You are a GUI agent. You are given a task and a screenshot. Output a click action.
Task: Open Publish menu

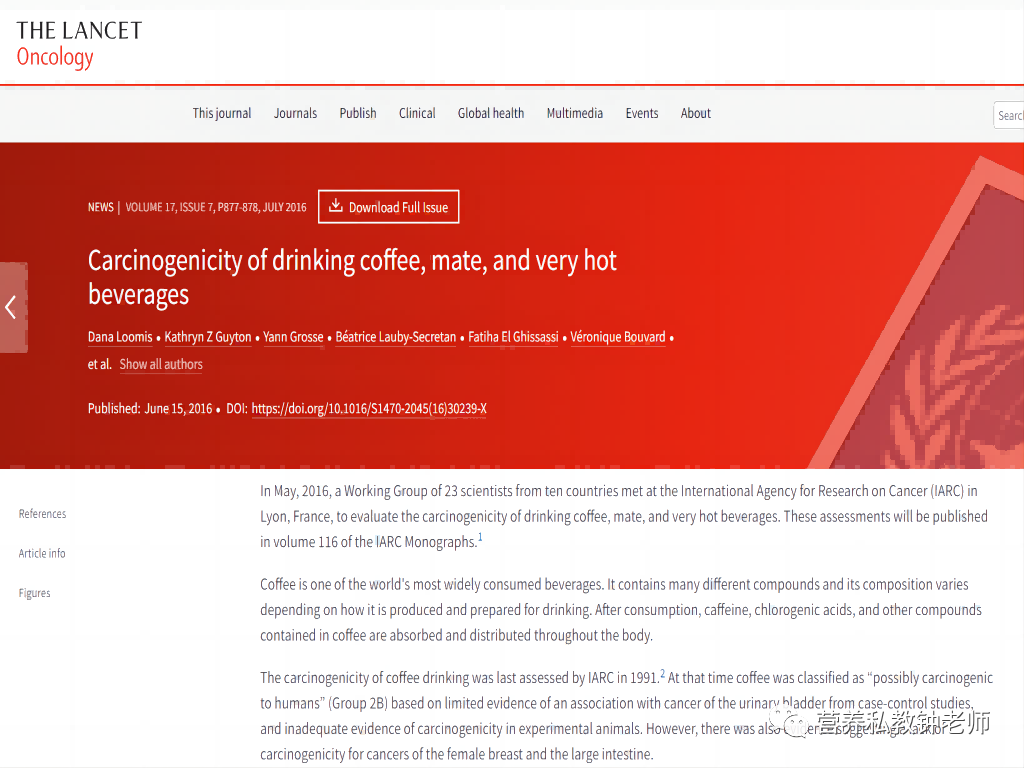358,114
